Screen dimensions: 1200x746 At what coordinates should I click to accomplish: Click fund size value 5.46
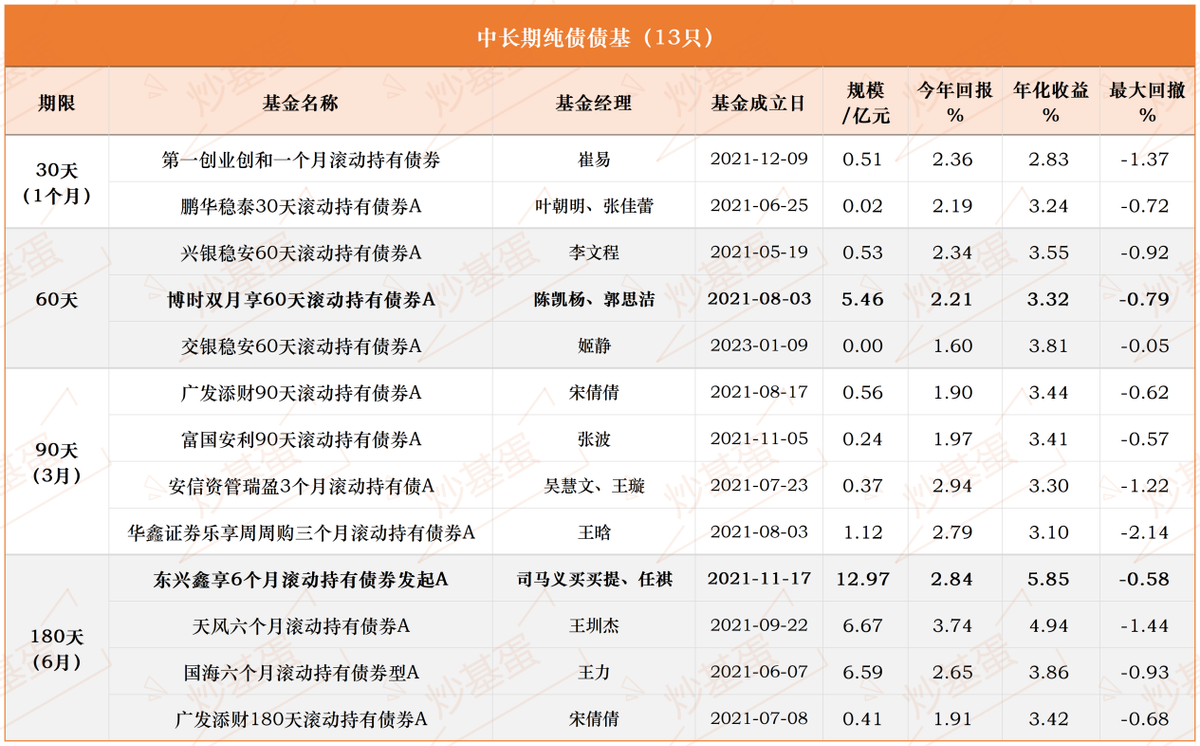point(864,299)
